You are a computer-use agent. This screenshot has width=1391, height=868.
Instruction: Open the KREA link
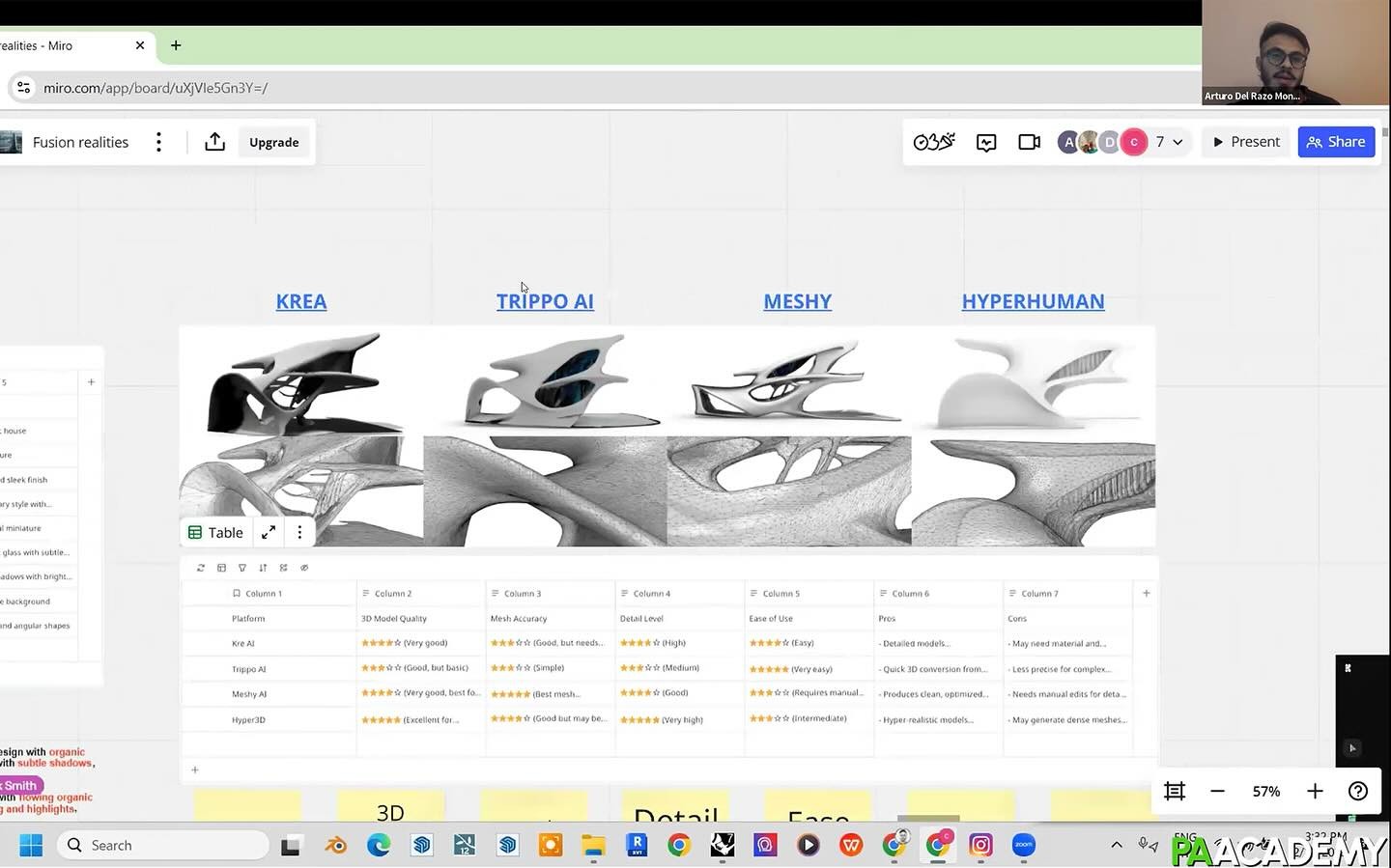pyautogui.click(x=301, y=301)
